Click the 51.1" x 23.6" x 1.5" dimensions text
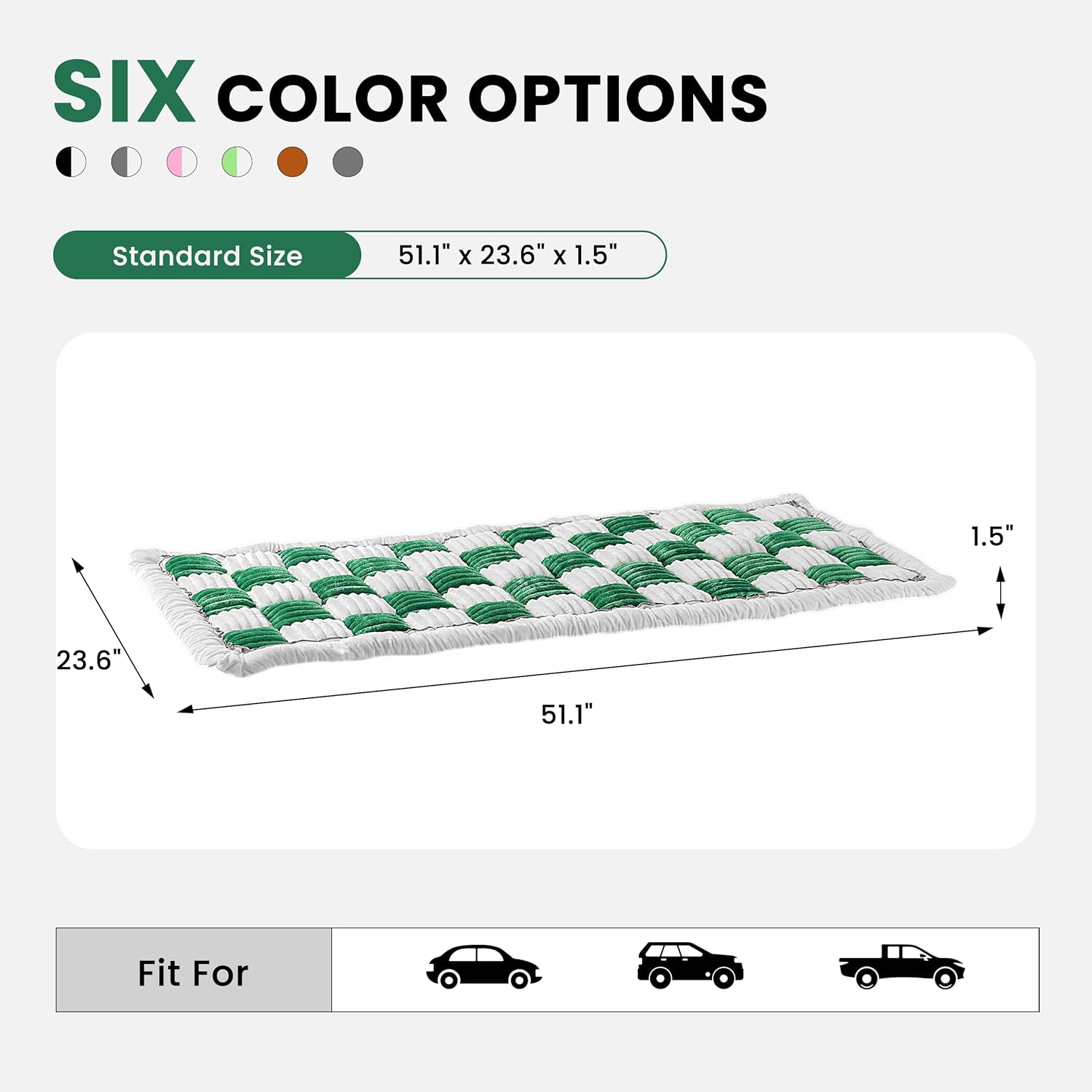This screenshot has width=1092, height=1092. (507, 256)
